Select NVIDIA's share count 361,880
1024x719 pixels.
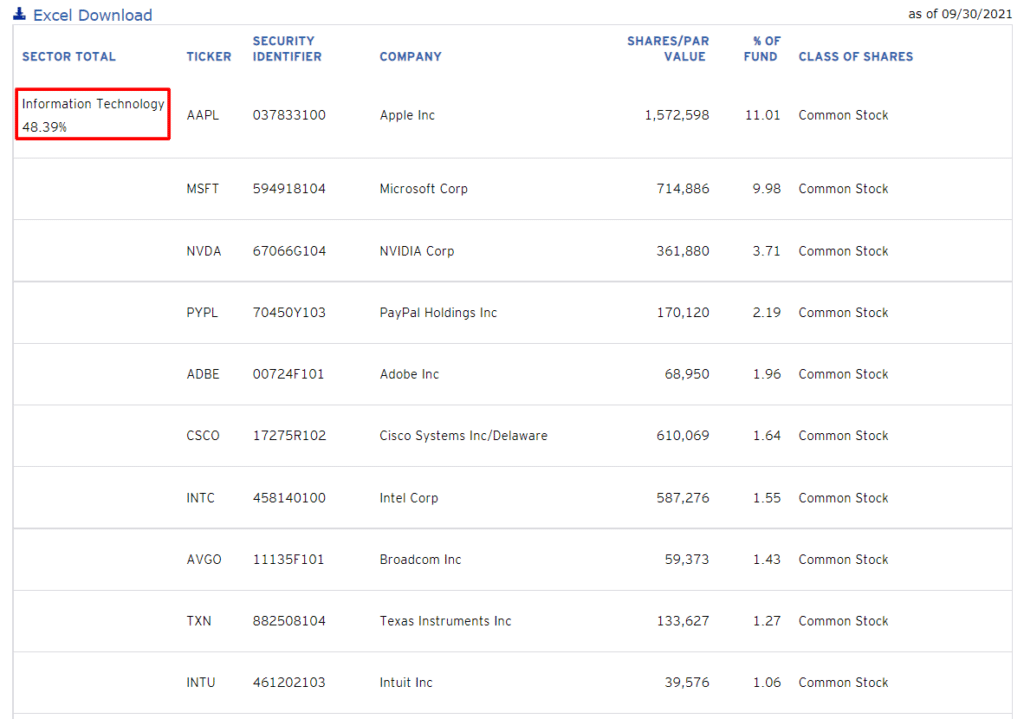(x=683, y=251)
